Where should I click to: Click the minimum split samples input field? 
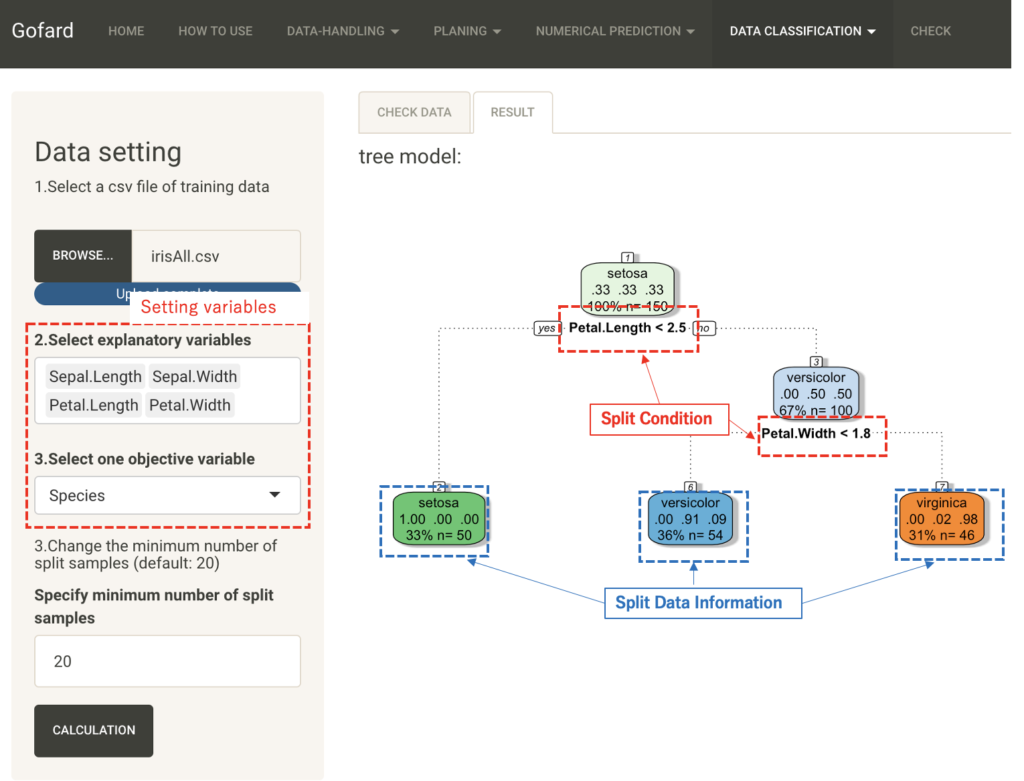(x=167, y=661)
